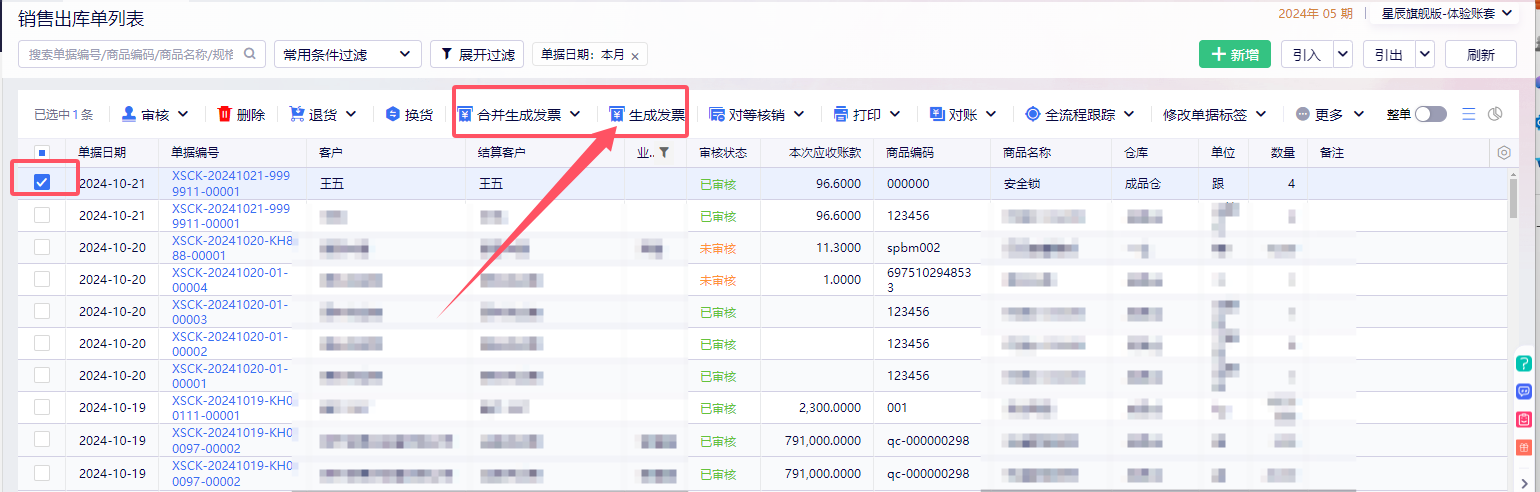Click the amount cell 11.3000

click(x=839, y=247)
